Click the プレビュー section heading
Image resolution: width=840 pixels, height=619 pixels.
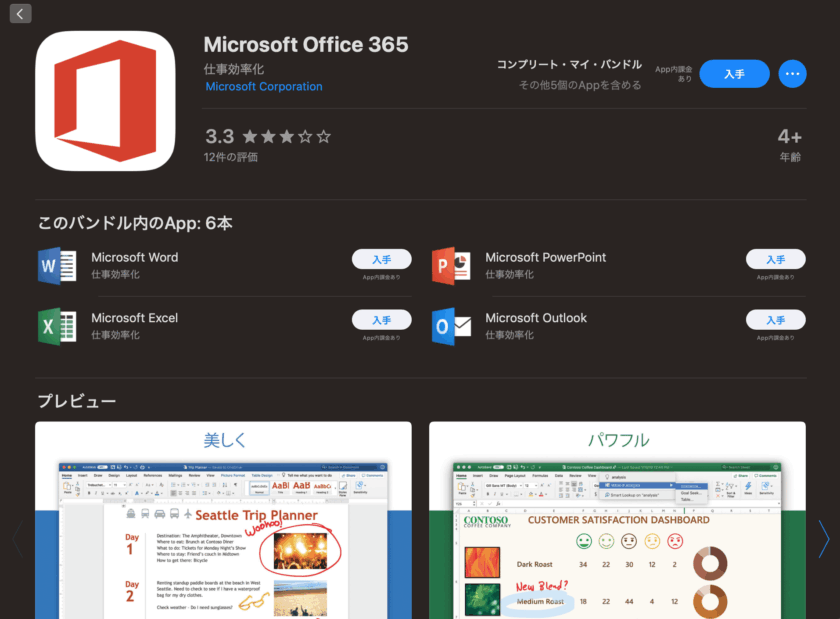(x=77, y=401)
